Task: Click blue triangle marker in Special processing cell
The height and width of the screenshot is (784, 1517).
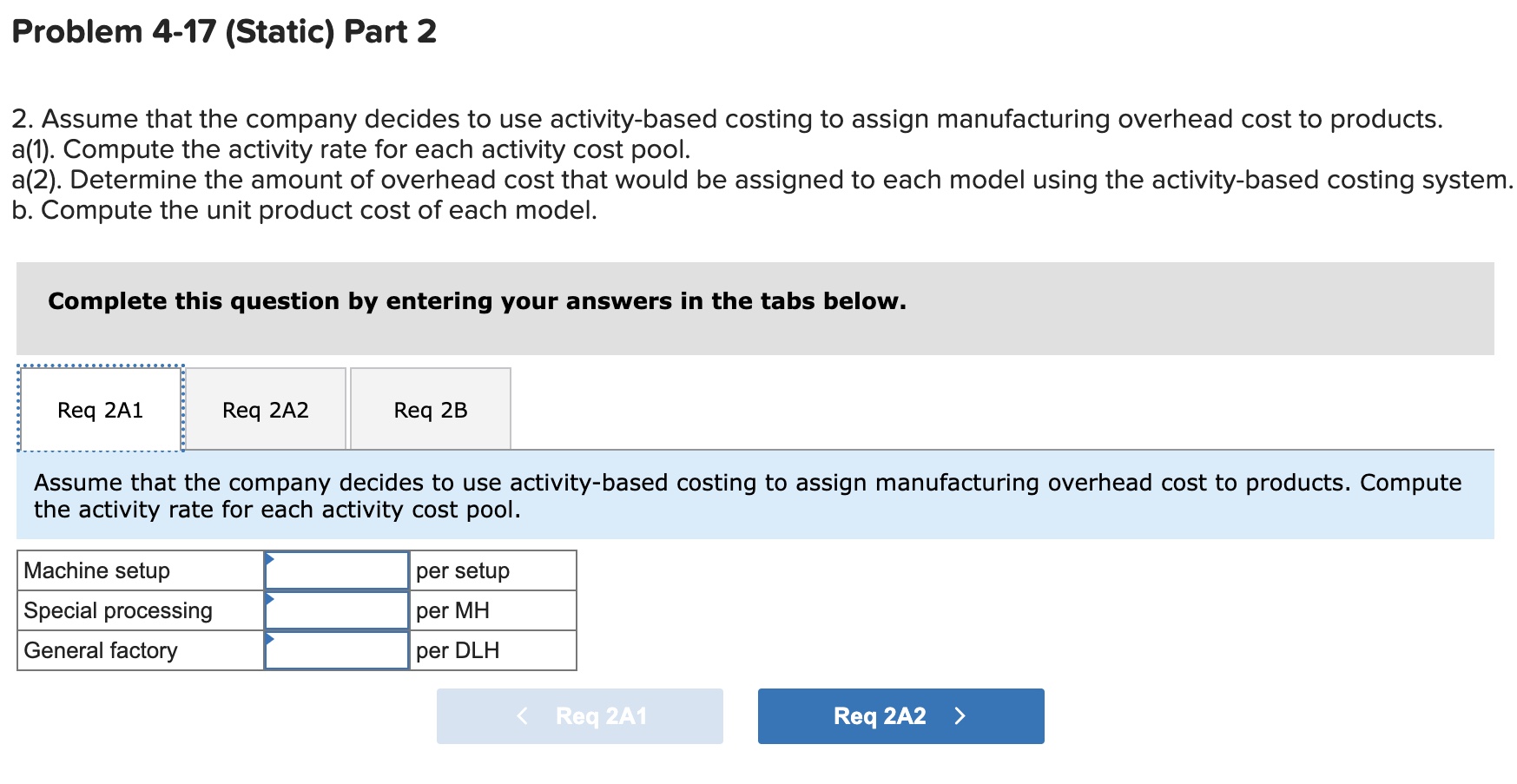Action: (269, 598)
